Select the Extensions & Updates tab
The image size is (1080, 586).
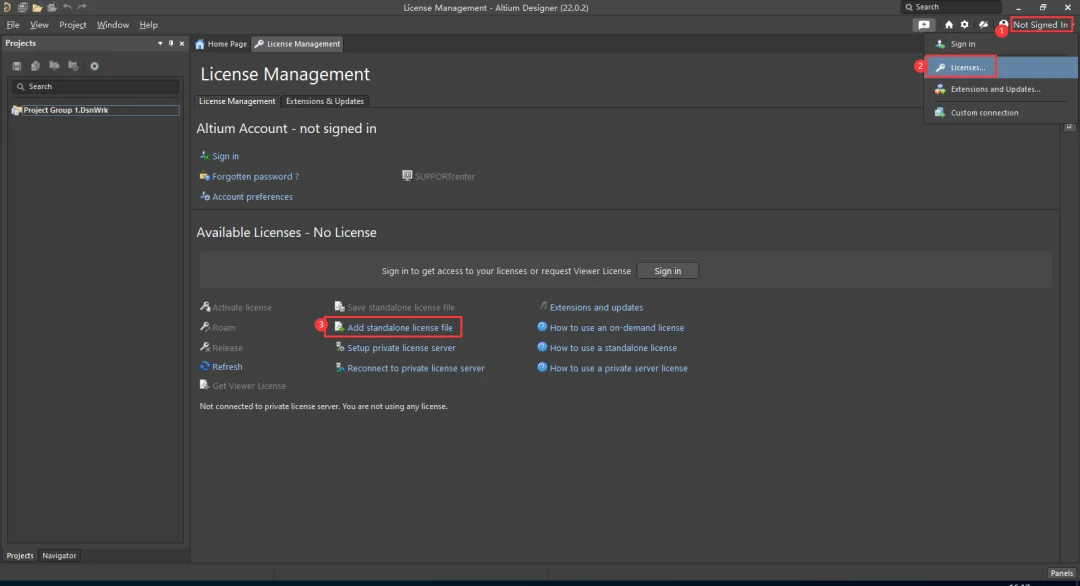(x=325, y=101)
